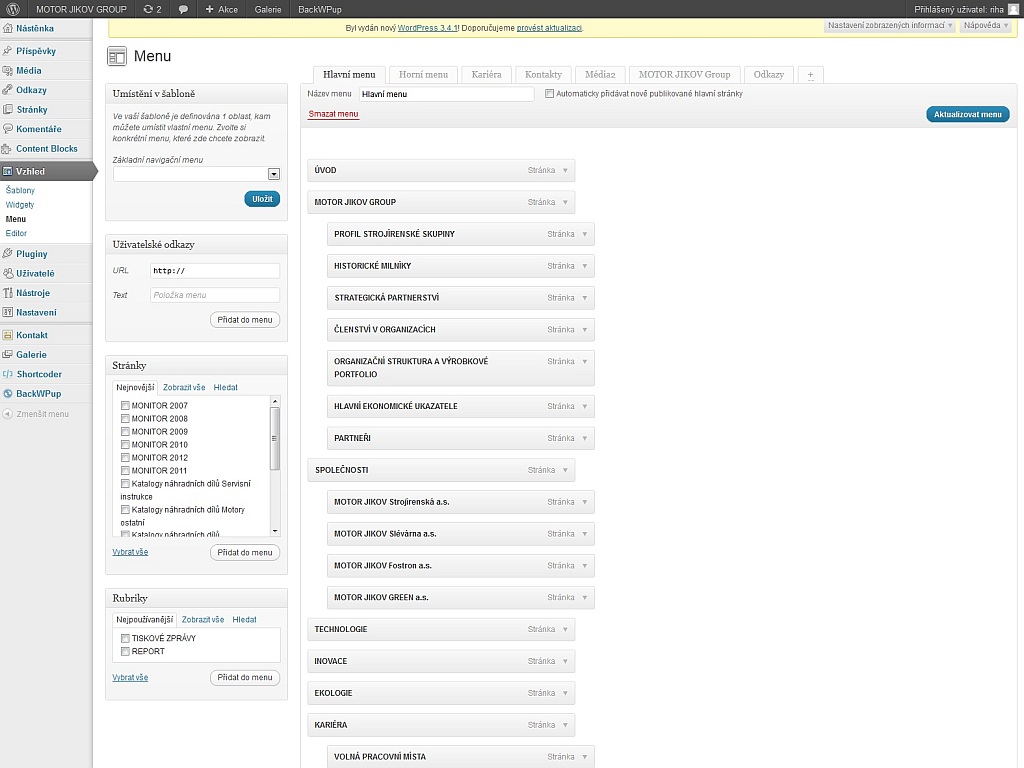
Task: Open BackWPup in the sidebar menu
Action: pyautogui.click(x=38, y=394)
